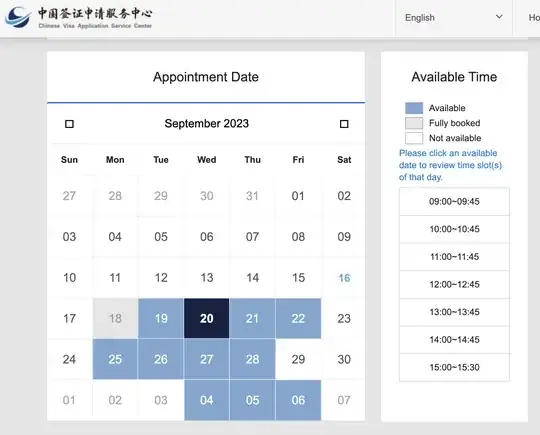Click date 29 in September row
Screen dimensions: 540x435
pyautogui.click(x=298, y=359)
